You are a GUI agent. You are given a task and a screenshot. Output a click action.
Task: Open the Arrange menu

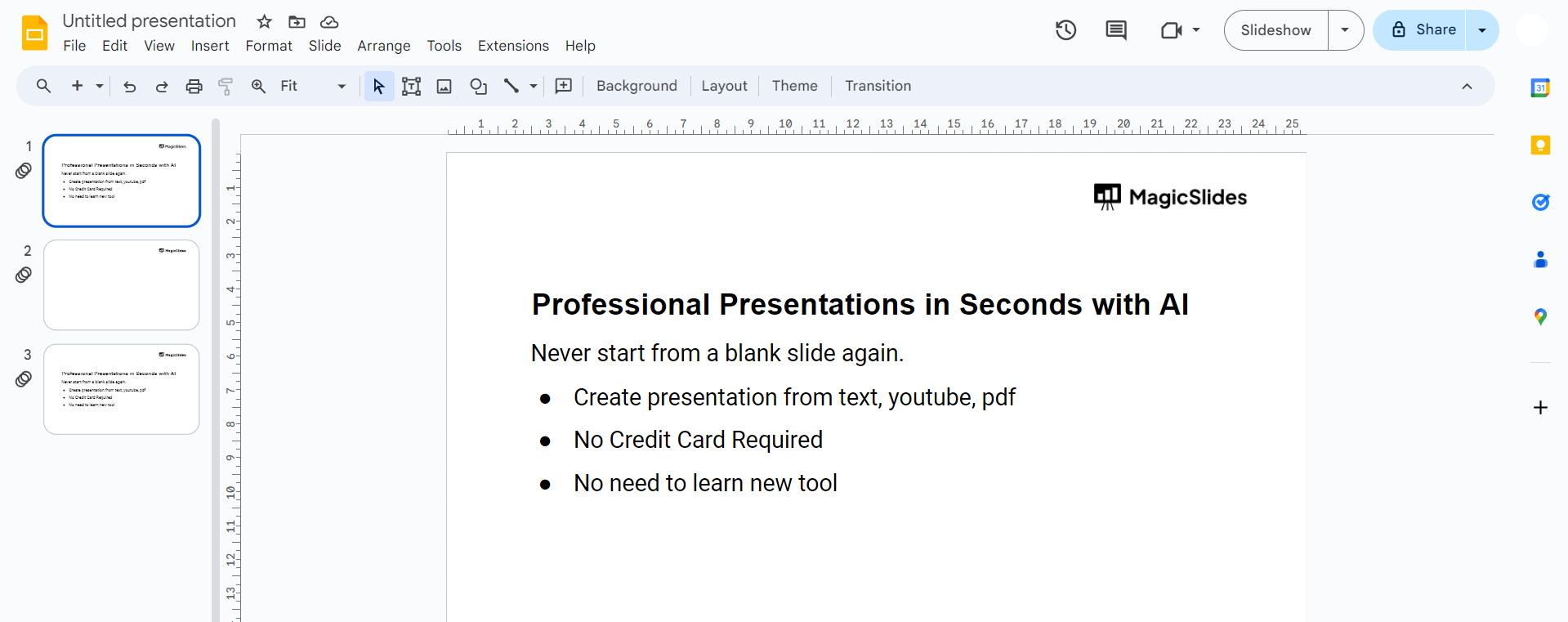tap(383, 46)
